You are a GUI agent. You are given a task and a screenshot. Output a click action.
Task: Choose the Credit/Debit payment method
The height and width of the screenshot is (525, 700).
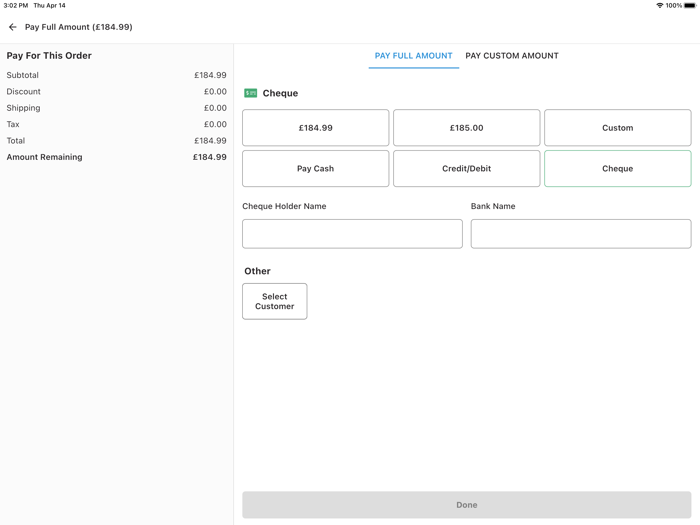466,169
